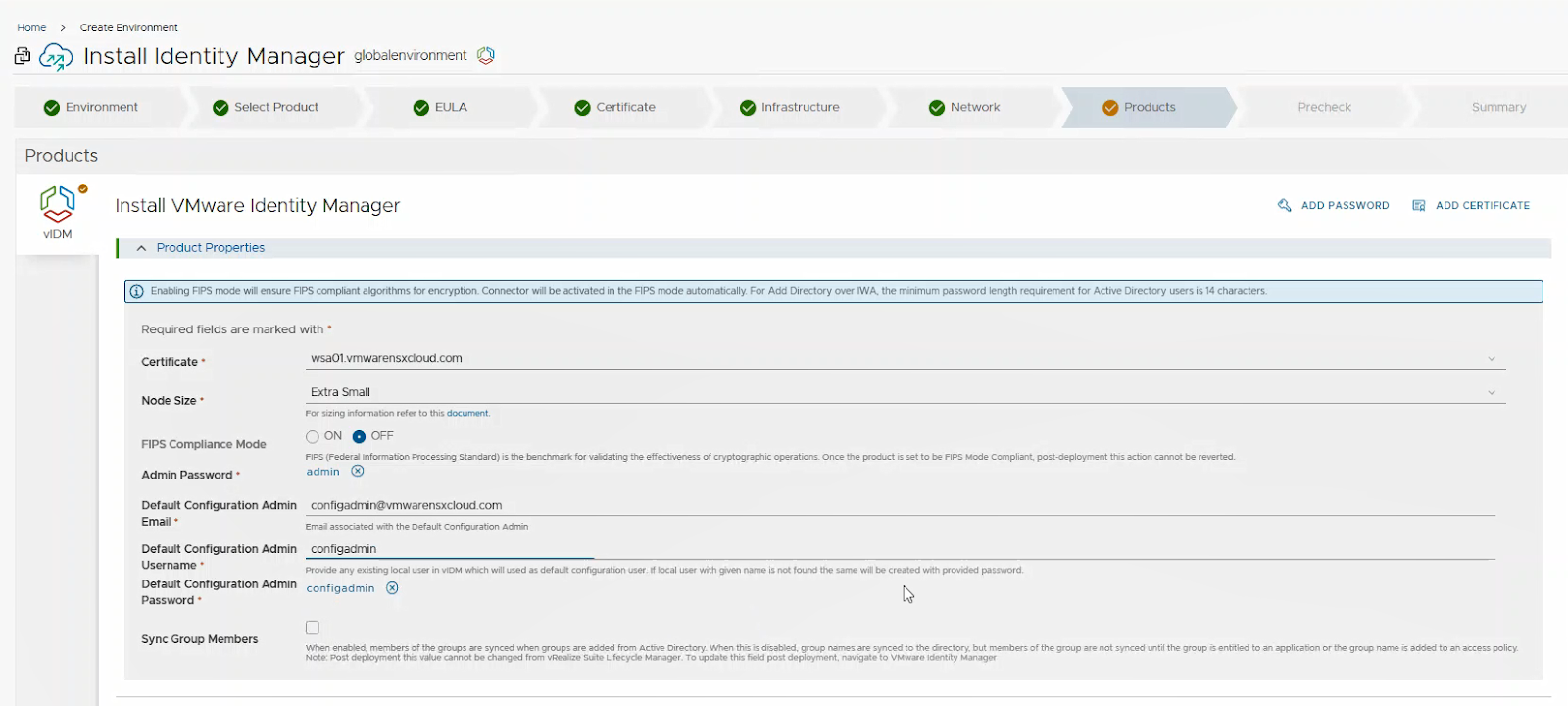Click the Install Identity Manager cloud icon
1568x706 pixels.
tap(56, 57)
